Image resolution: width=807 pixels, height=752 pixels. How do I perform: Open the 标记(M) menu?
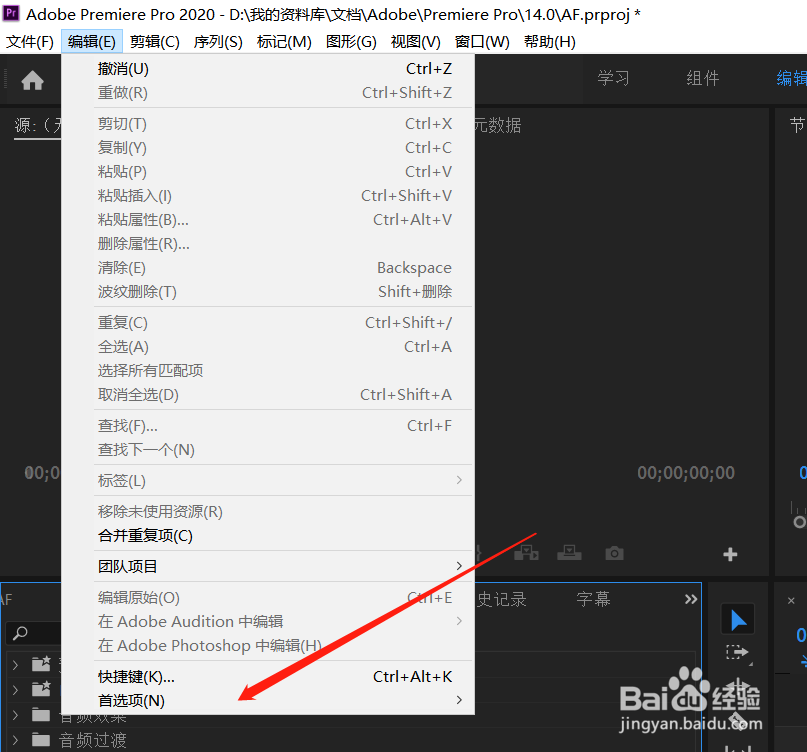pyautogui.click(x=284, y=42)
